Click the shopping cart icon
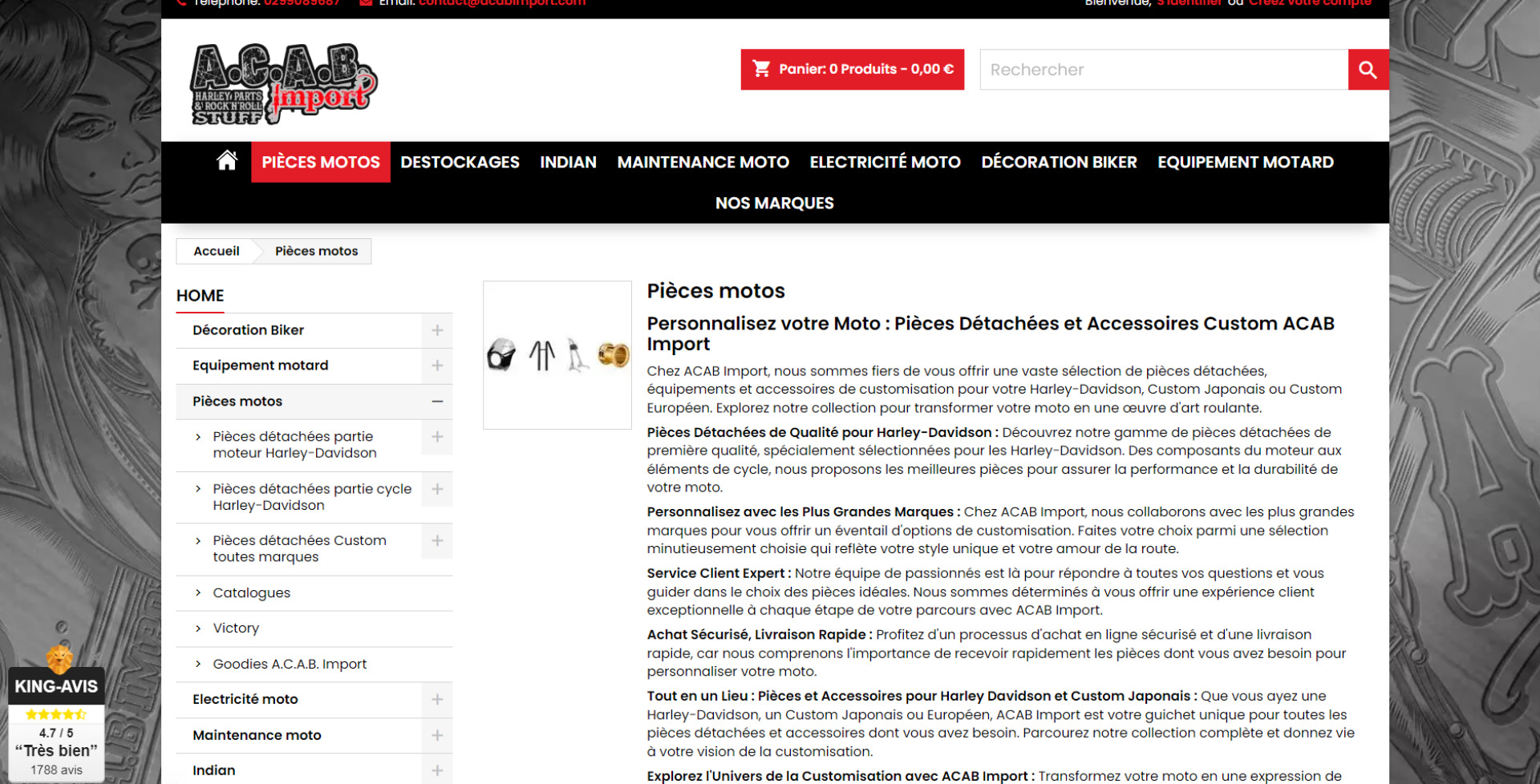 (x=761, y=69)
